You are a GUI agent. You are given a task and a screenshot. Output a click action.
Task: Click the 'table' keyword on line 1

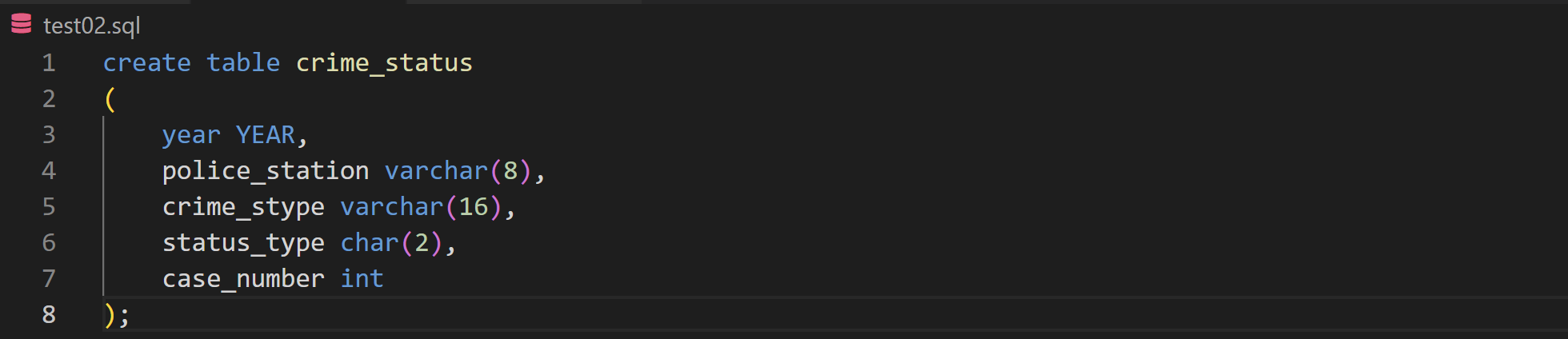click(243, 62)
